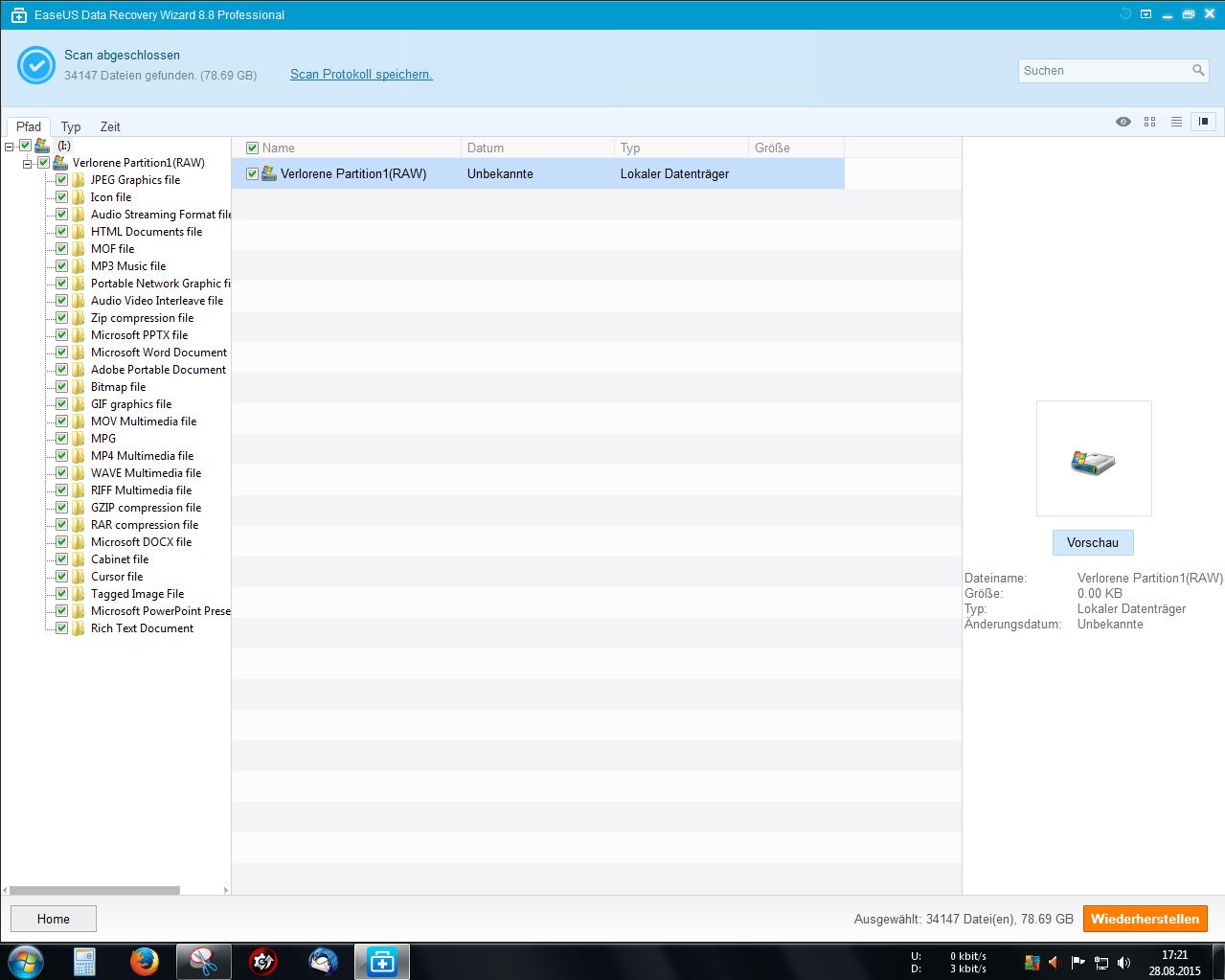Image resolution: width=1225 pixels, height=980 pixels.
Task: Switch to thumbnail grid view
Action: 1149,122
